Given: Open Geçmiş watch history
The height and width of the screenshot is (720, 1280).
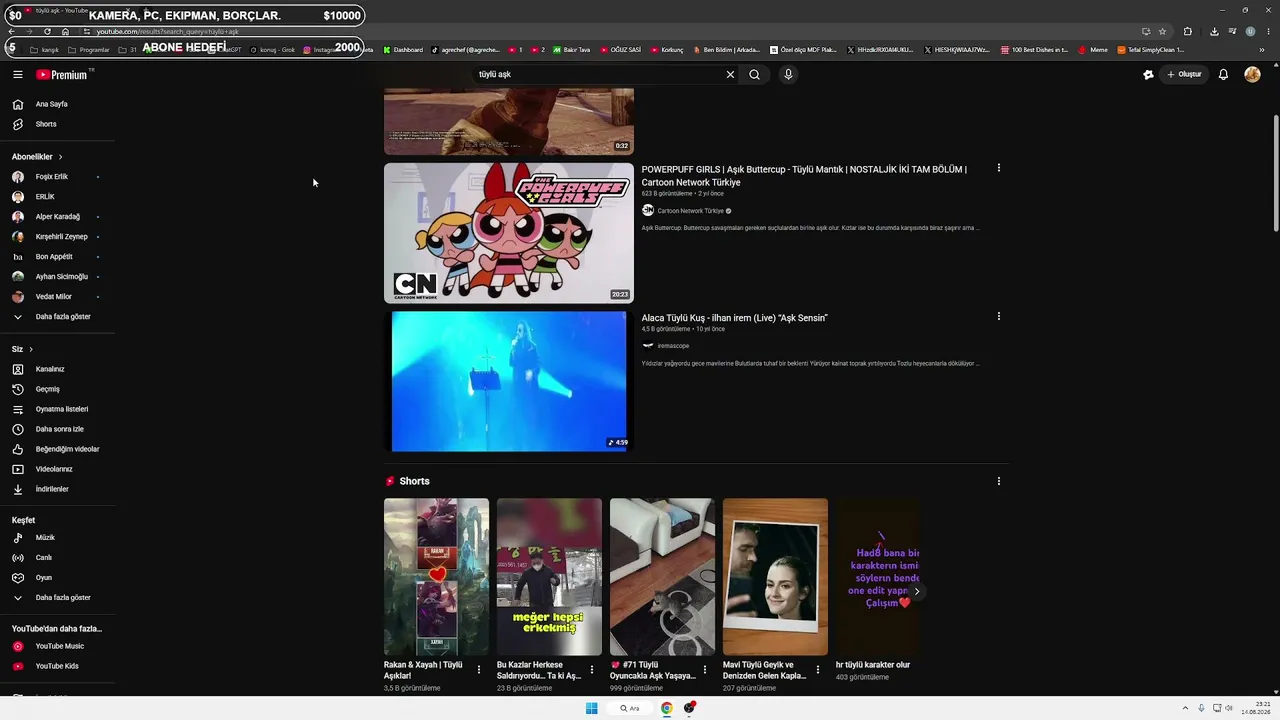Looking at the screenshot, I should [x=48, y=389].
